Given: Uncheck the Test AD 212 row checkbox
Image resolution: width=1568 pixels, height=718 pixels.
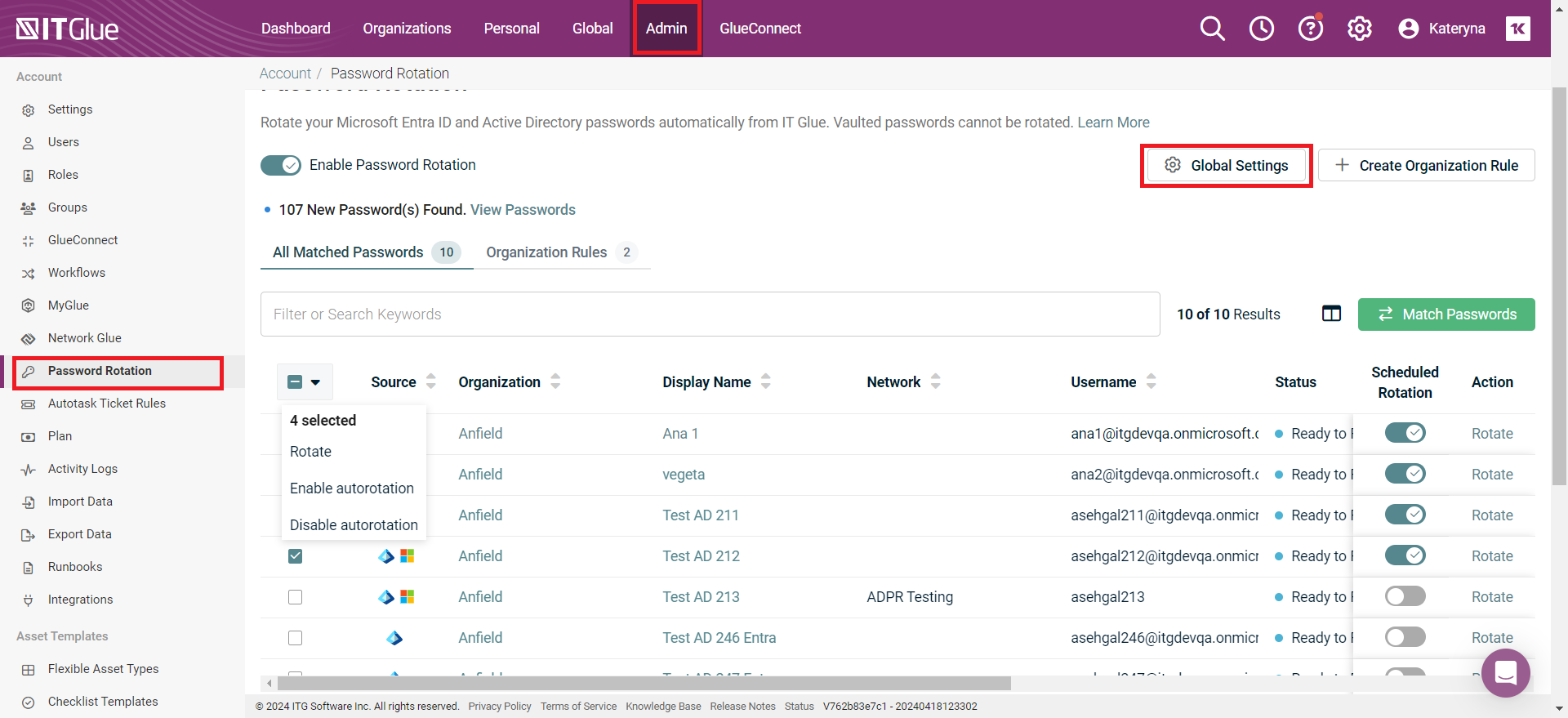Looking at the screenshot, I should tap(296, 556).
